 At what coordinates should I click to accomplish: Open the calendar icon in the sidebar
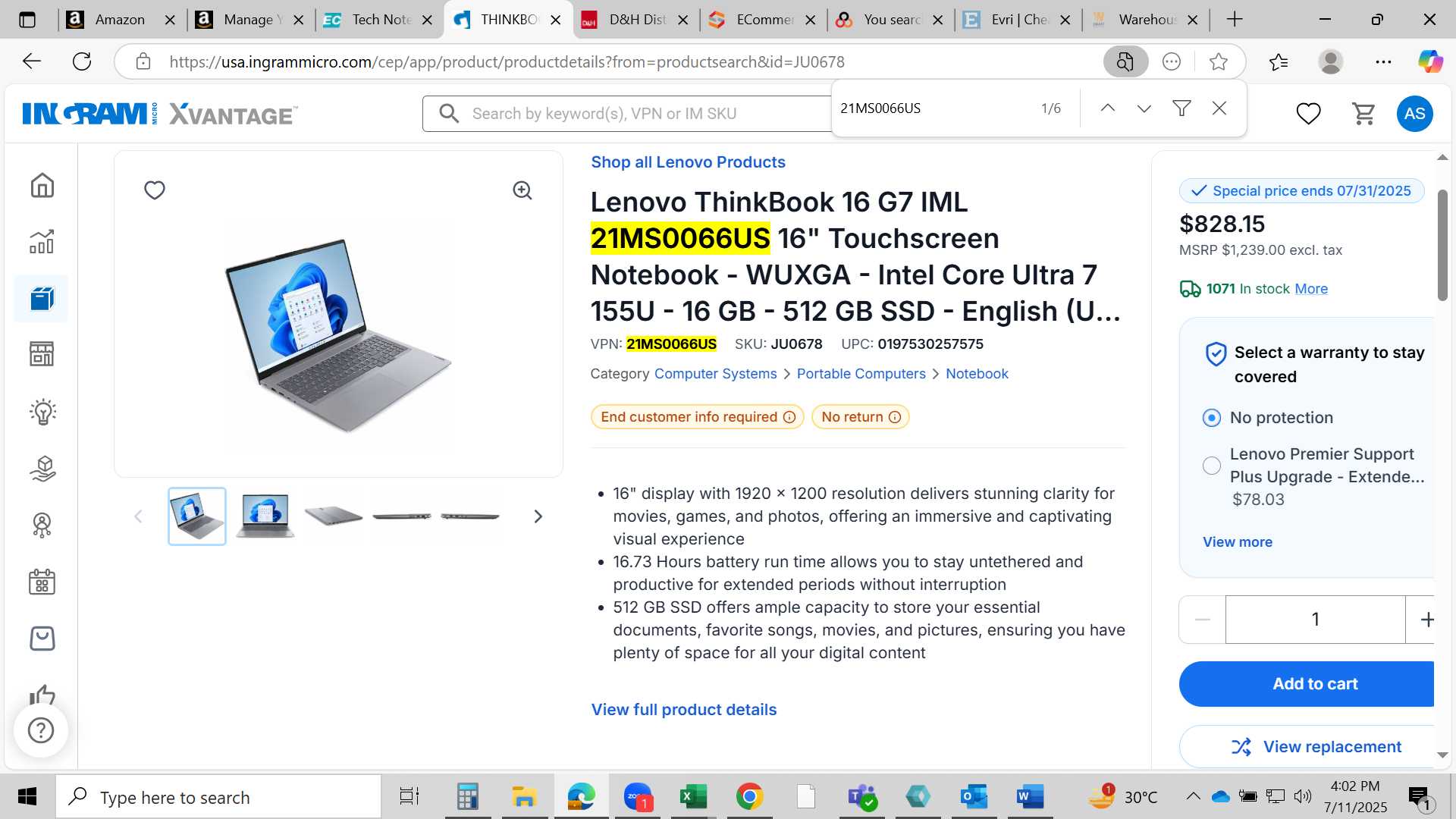42,582
